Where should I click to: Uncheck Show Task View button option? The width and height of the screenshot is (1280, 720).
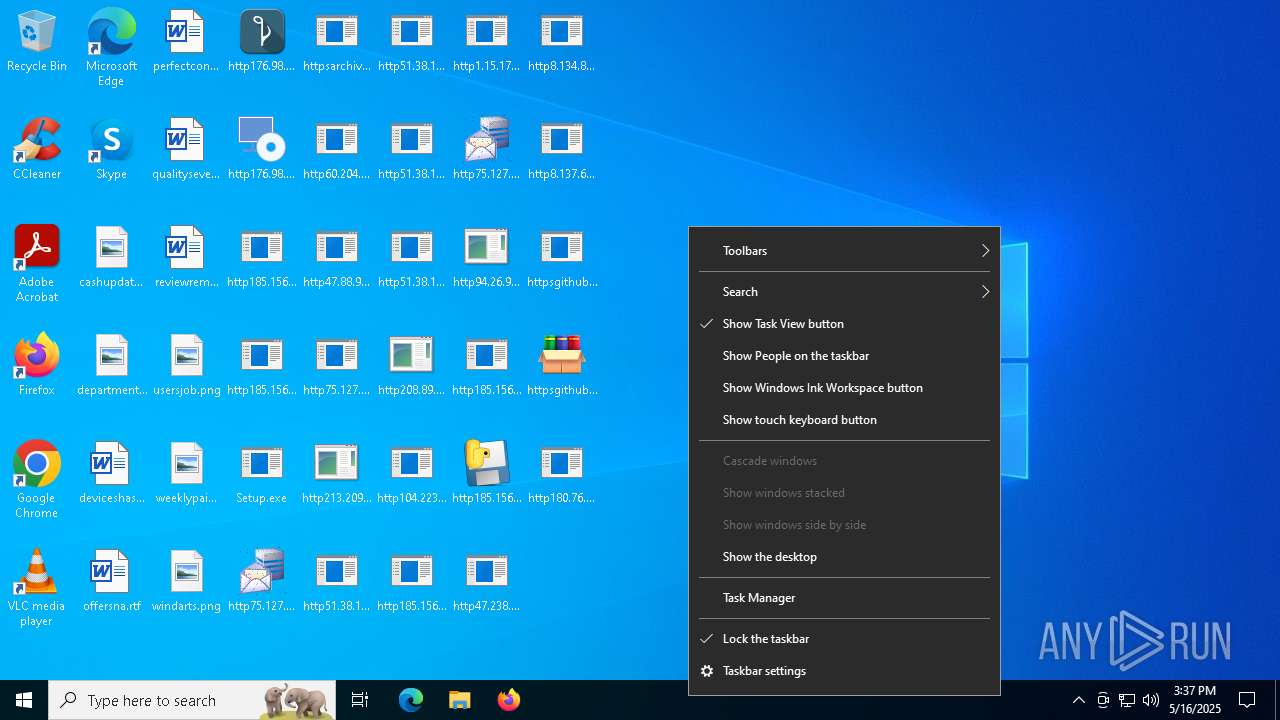tap(844, 324)
